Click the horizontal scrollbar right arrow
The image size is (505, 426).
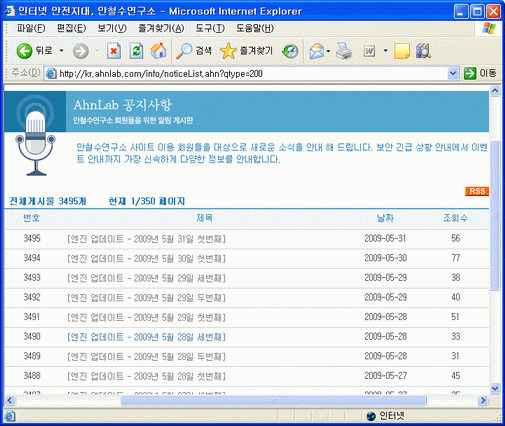click(482, 400)
